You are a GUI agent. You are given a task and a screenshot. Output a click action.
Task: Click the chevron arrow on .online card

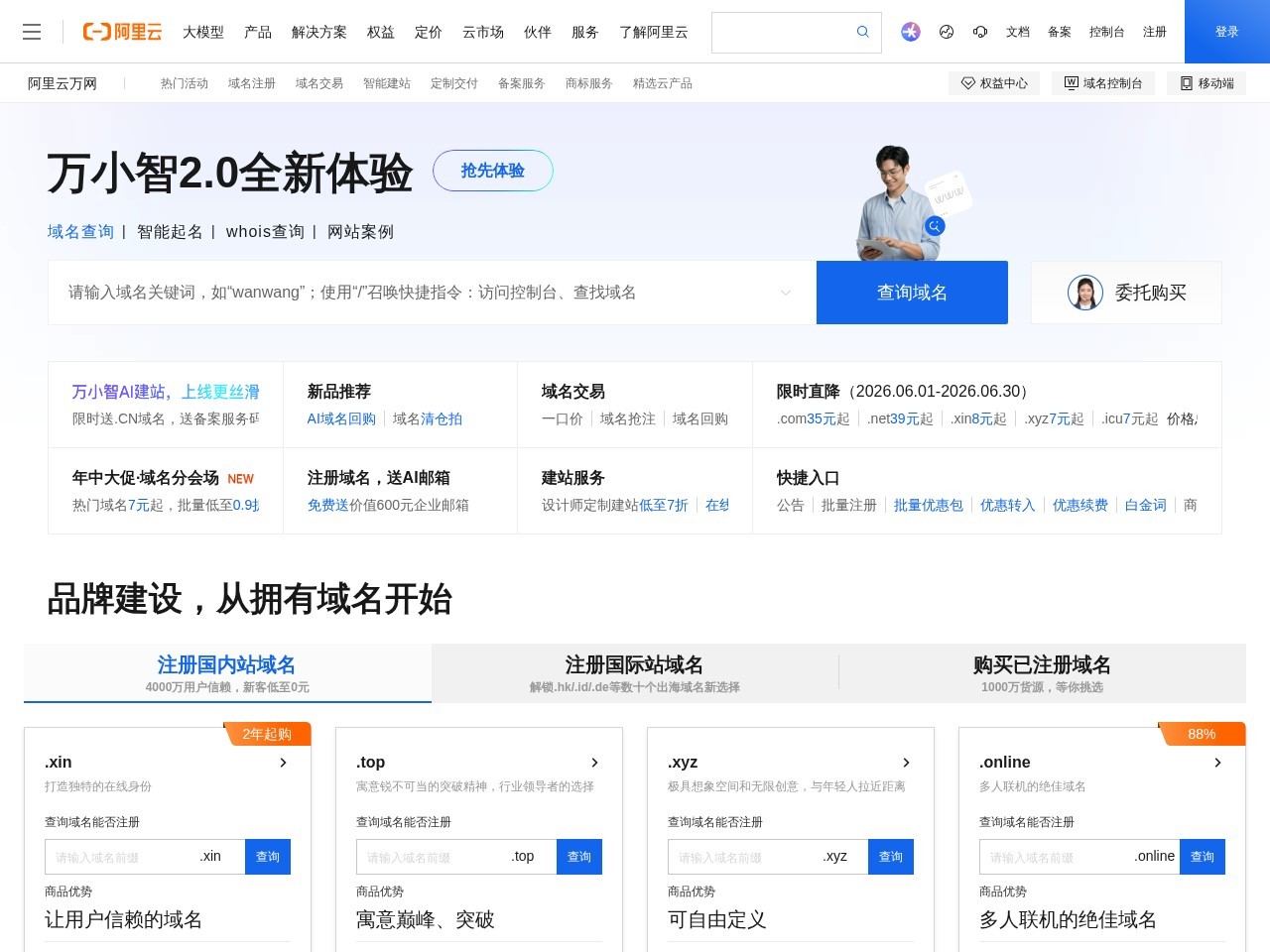point(1218,763)
